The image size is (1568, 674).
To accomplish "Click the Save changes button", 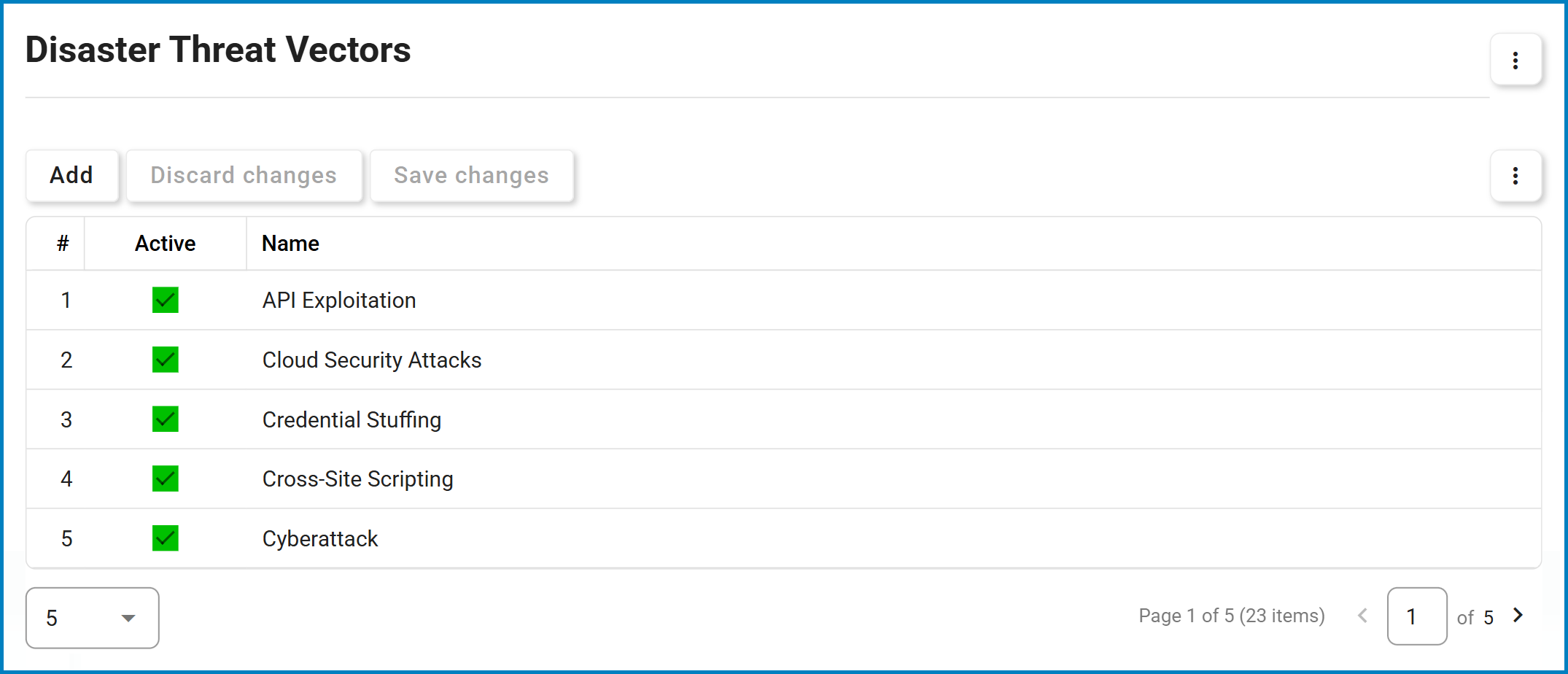I will [x=471, y=176].
